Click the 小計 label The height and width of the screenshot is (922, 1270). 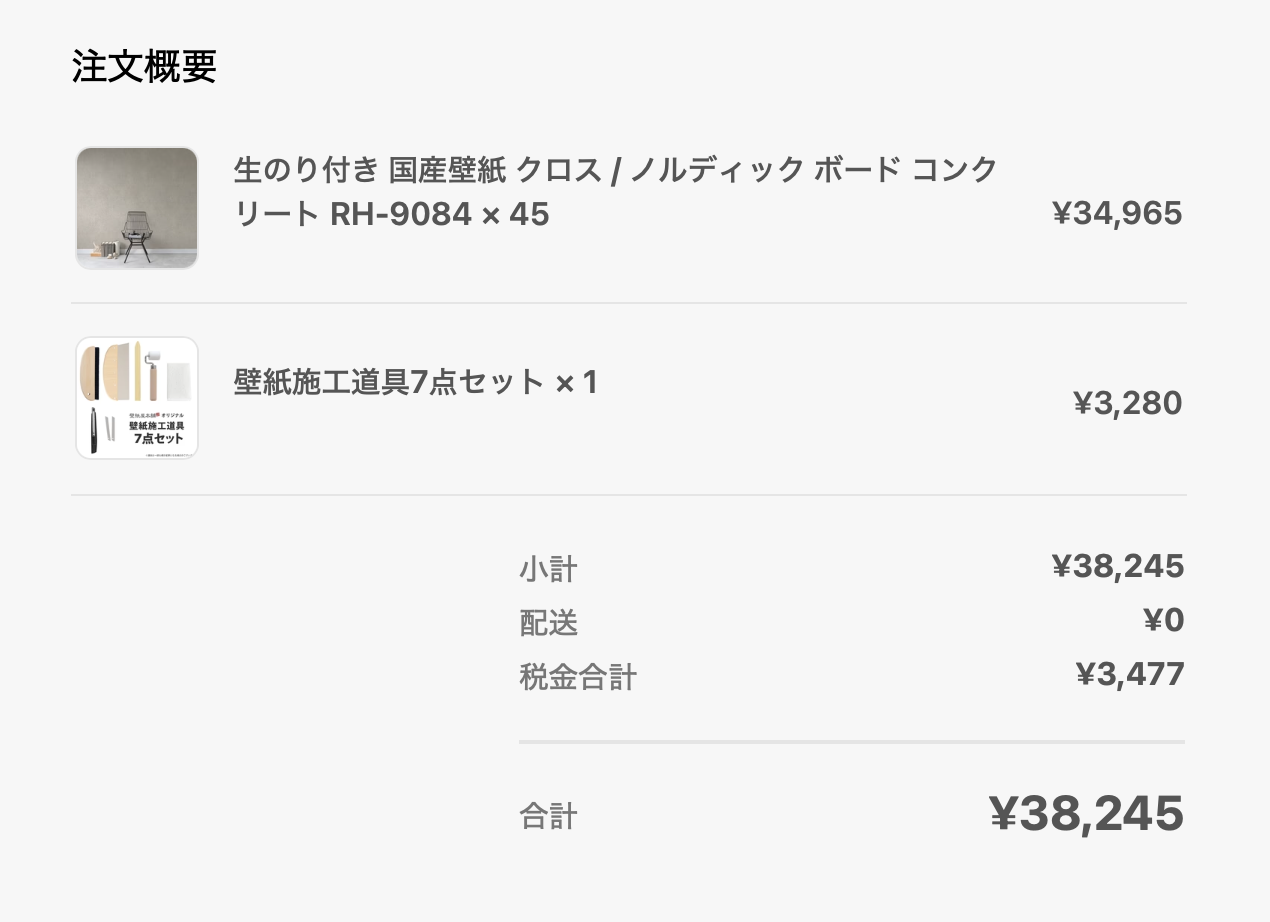coord(548,570)
